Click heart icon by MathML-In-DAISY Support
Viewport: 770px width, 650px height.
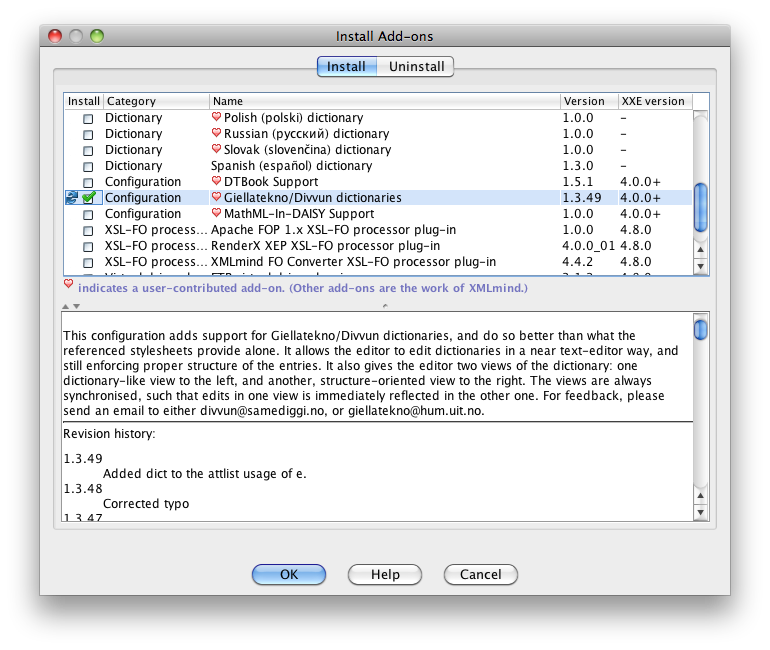tap(216, 213)
